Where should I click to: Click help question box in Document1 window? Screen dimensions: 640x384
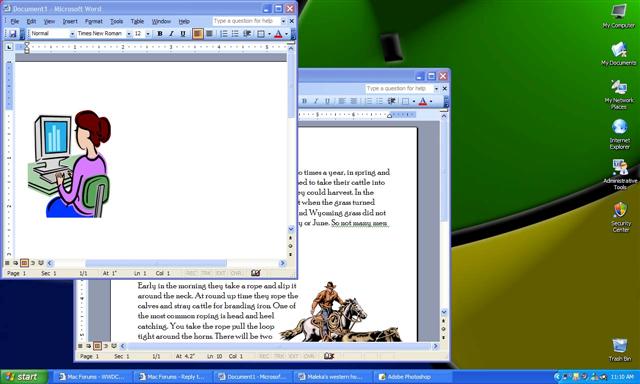coord(246,21)
